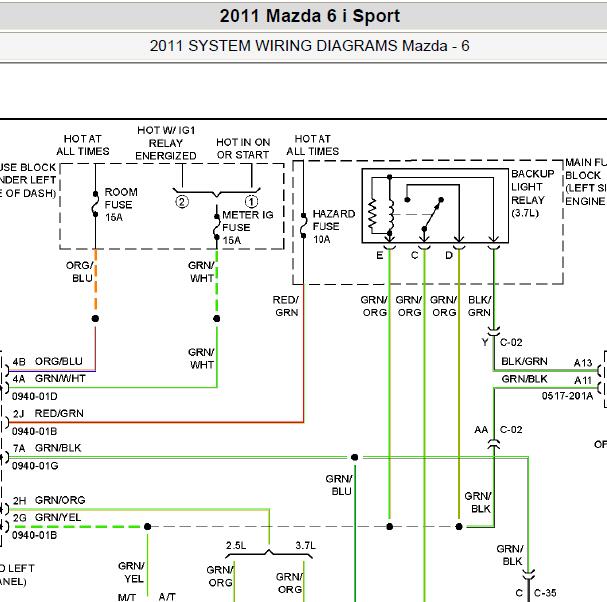
Task: Click the junction dot on the 7A GRN/BLK wire
Action: tap(354, 457)
